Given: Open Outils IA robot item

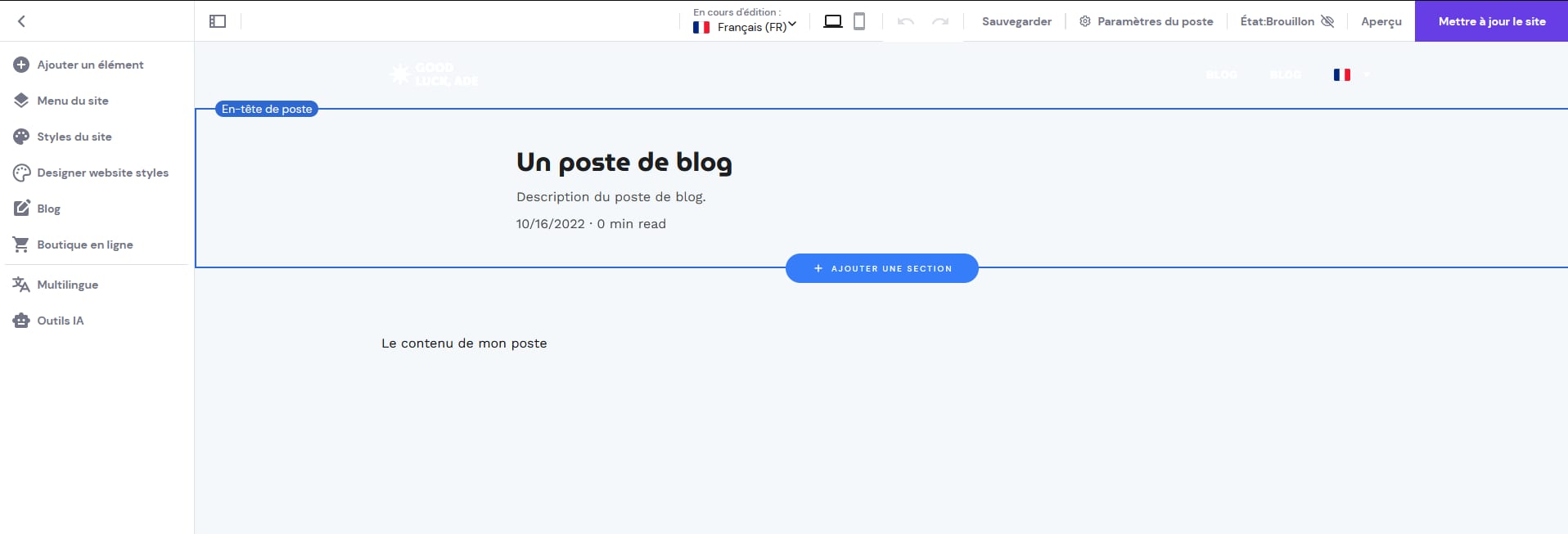Looking at the screenshot, I should pos(60,321).
